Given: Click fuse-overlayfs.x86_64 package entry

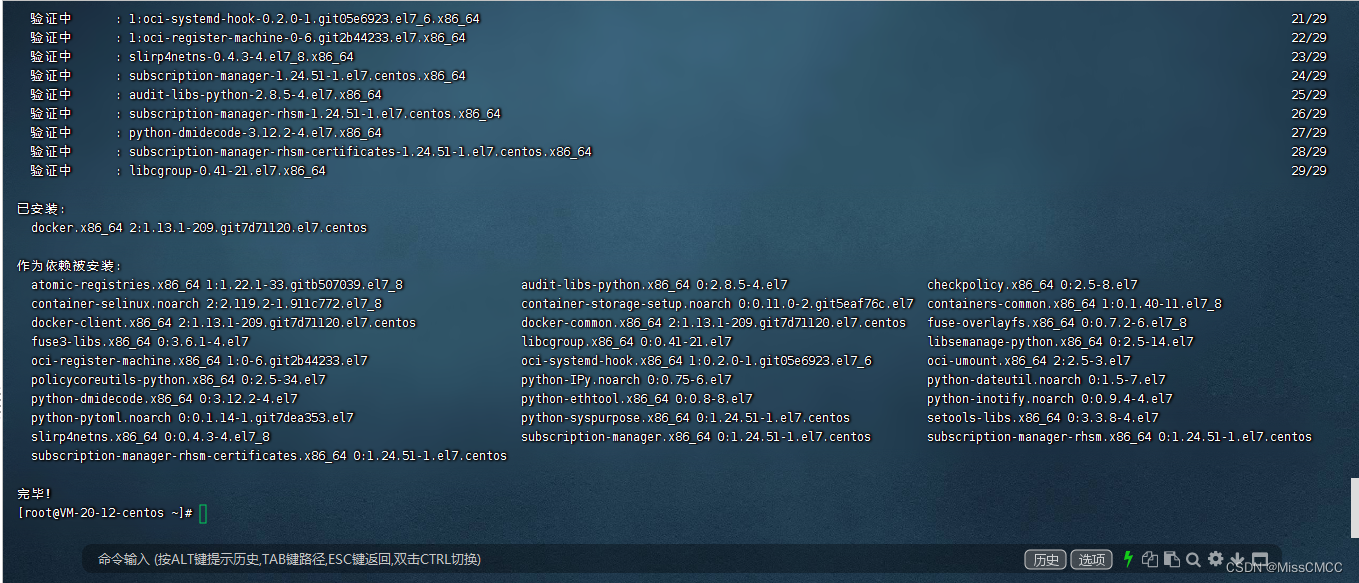Looking at the screenshot, I should [x=1057, y=323].
